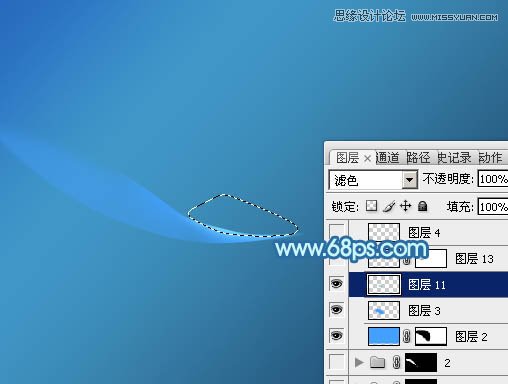
Task: Click 图层 4 layer thumbnail
Action: point(384,232)
